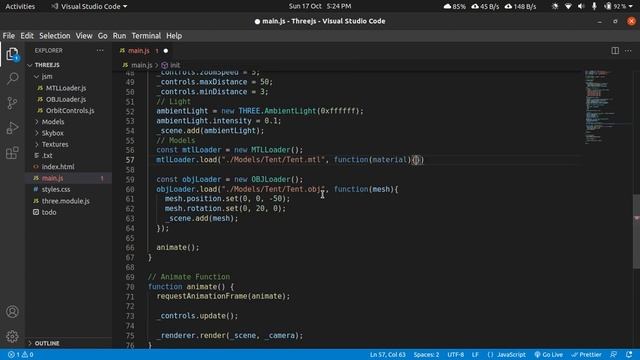
Task: Click Prettier in status bar
Action: pos(586,355)
